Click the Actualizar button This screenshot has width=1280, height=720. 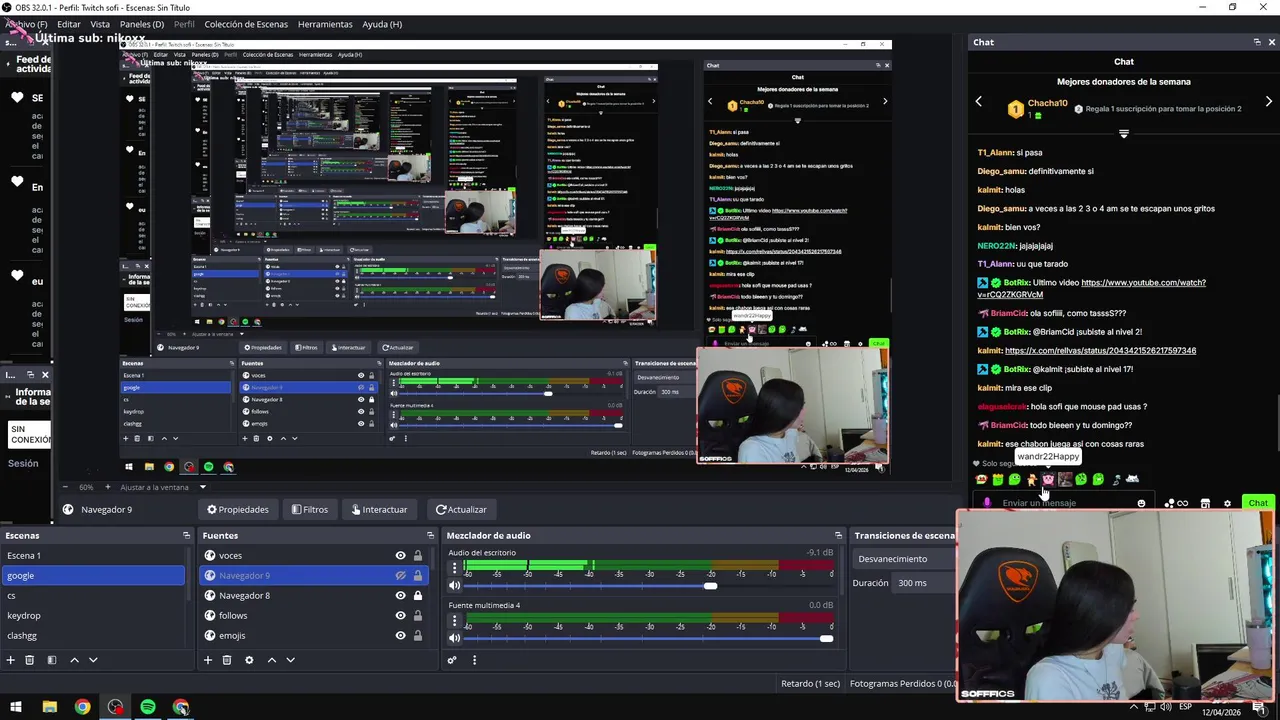pos(461,510)
